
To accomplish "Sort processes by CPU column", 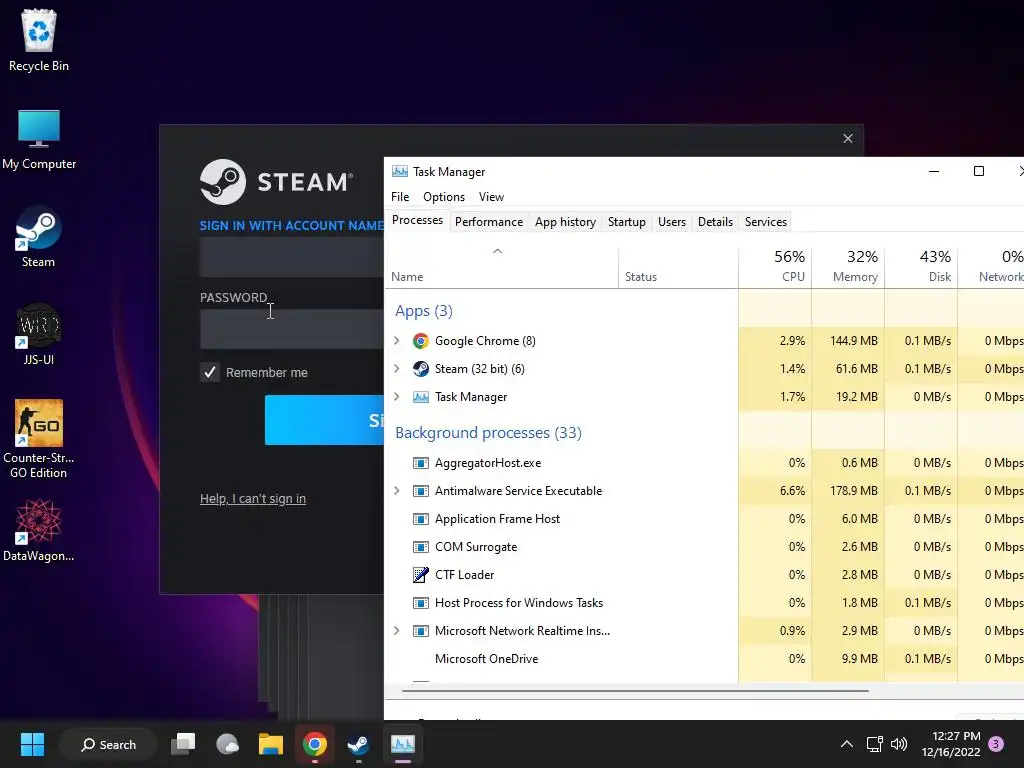I will coord(775,266).
